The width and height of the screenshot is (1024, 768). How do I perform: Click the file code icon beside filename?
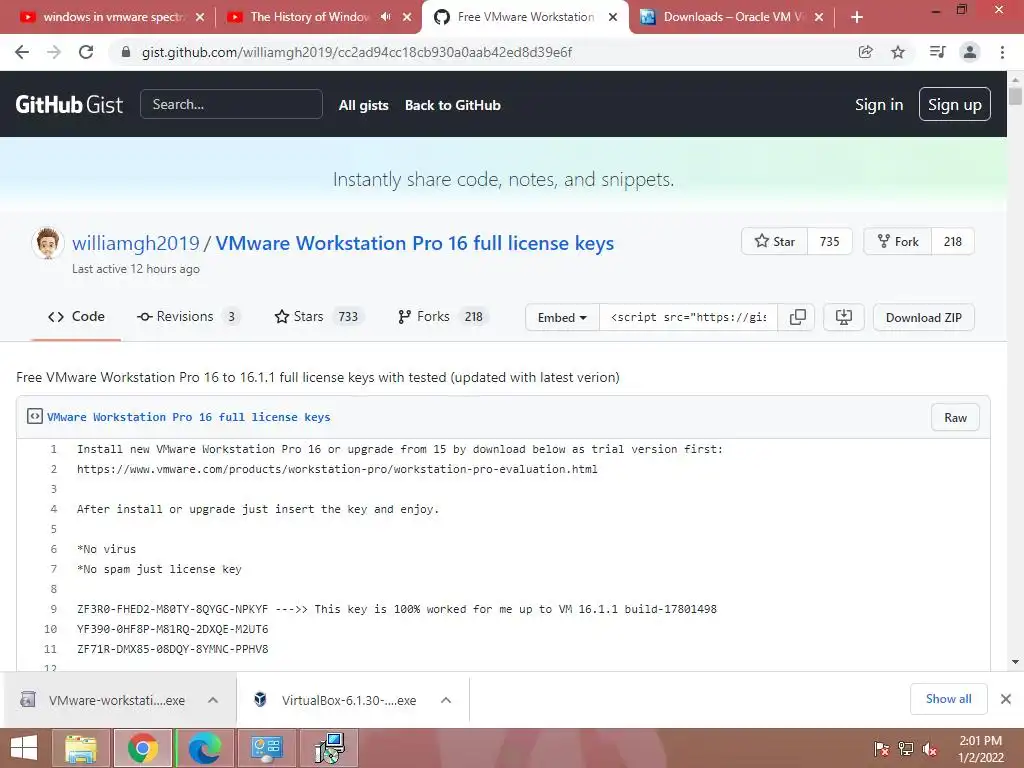(35, 417)
